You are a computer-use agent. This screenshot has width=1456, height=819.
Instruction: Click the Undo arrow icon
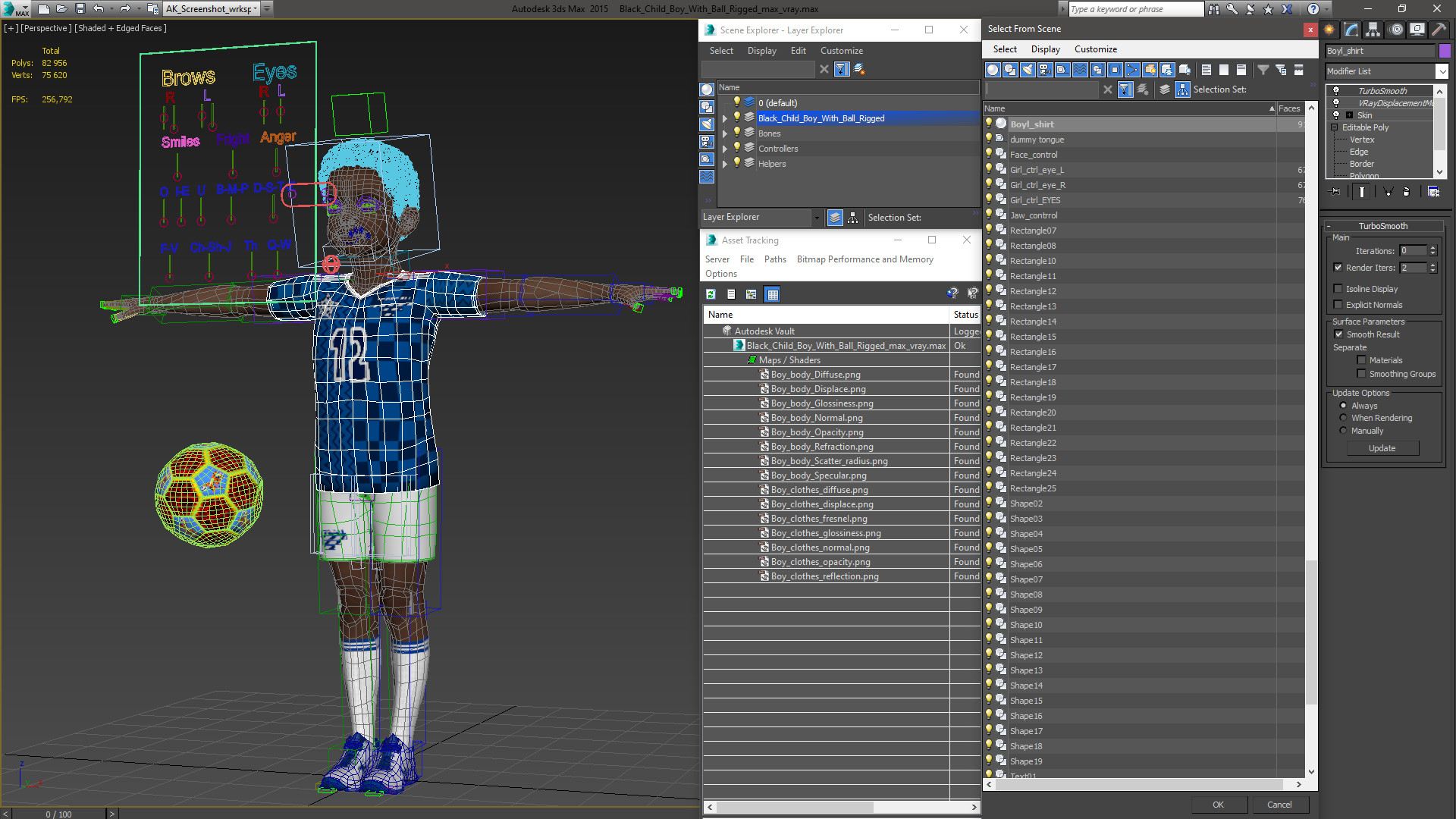click(x=99, y=9)
